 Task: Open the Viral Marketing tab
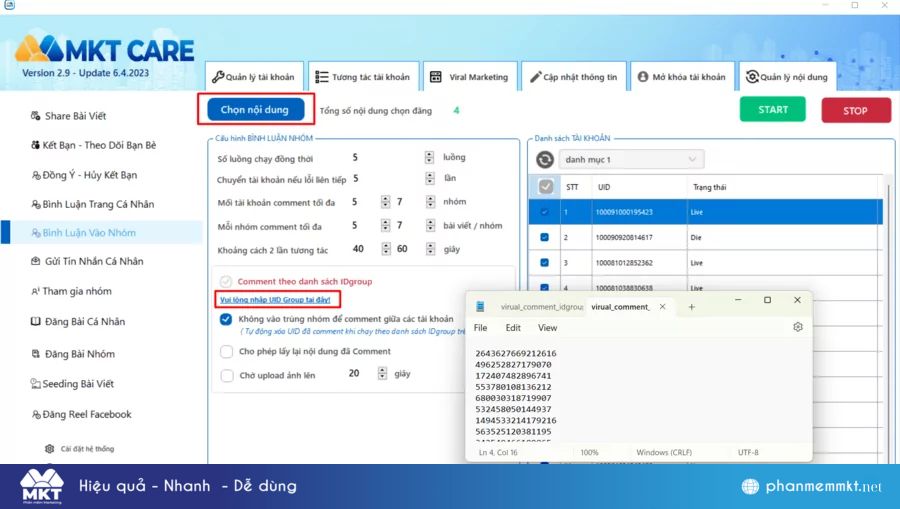[x=470, y=76]
